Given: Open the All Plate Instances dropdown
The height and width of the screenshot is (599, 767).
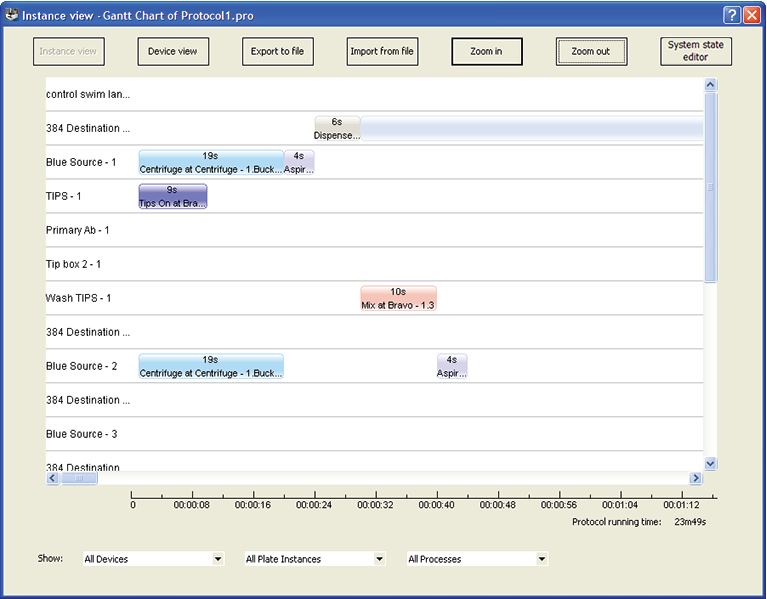Looking at the screenshot, I should click(x=379, y=559).
